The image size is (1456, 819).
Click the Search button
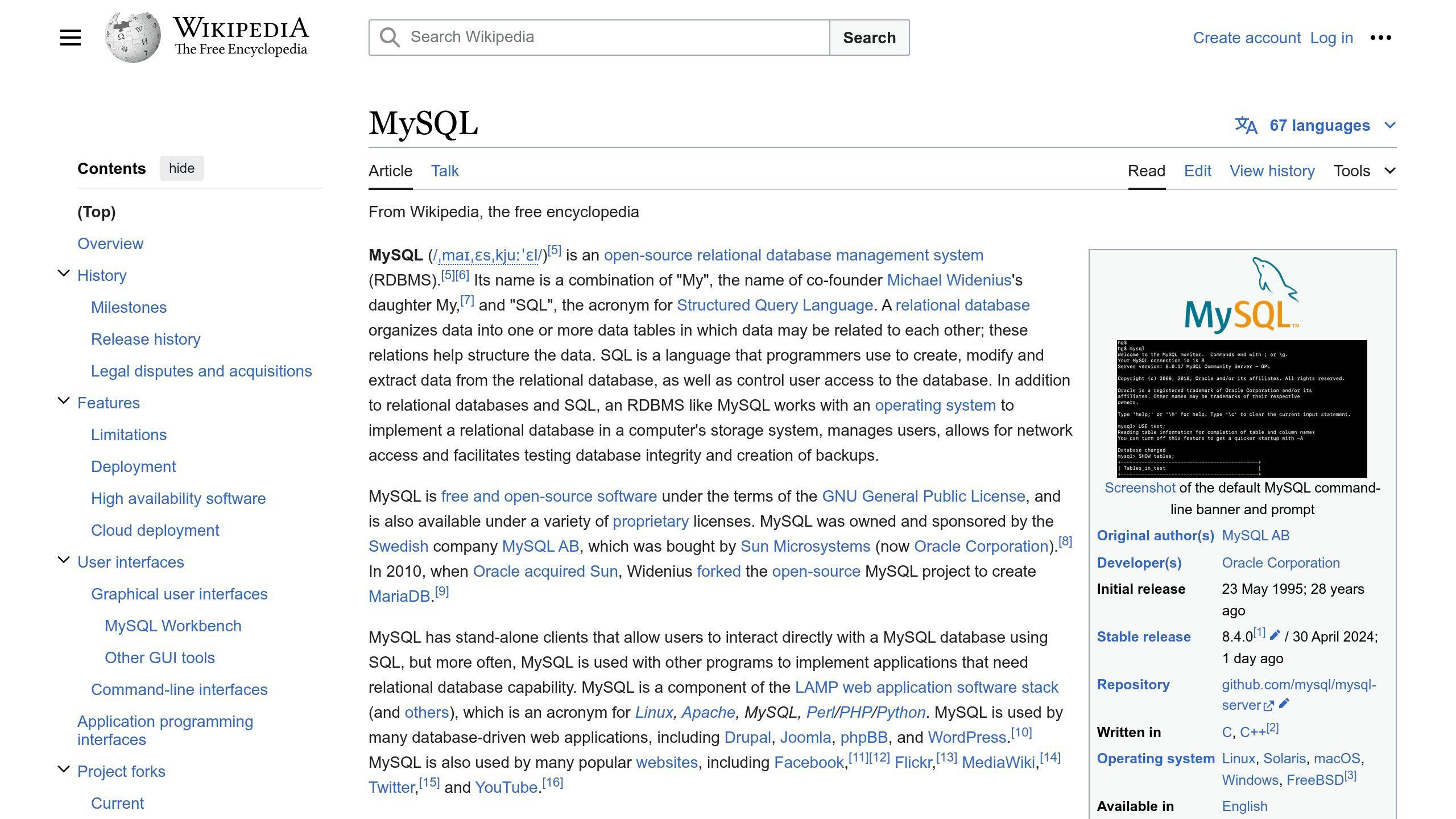point(869,38)
